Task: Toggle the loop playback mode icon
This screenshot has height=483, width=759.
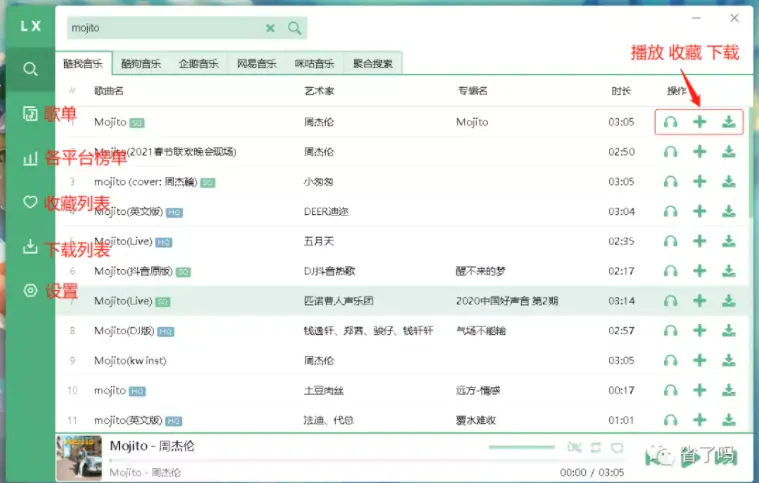Action: [x=596, y=447]
